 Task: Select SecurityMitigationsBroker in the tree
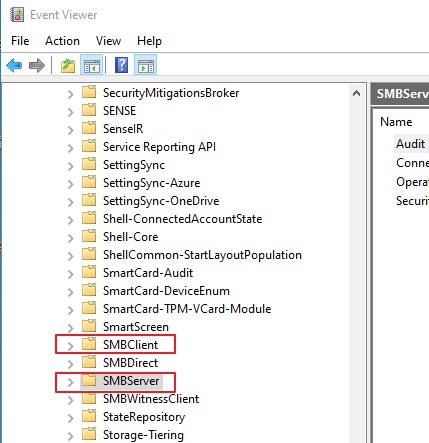point(171,93)
